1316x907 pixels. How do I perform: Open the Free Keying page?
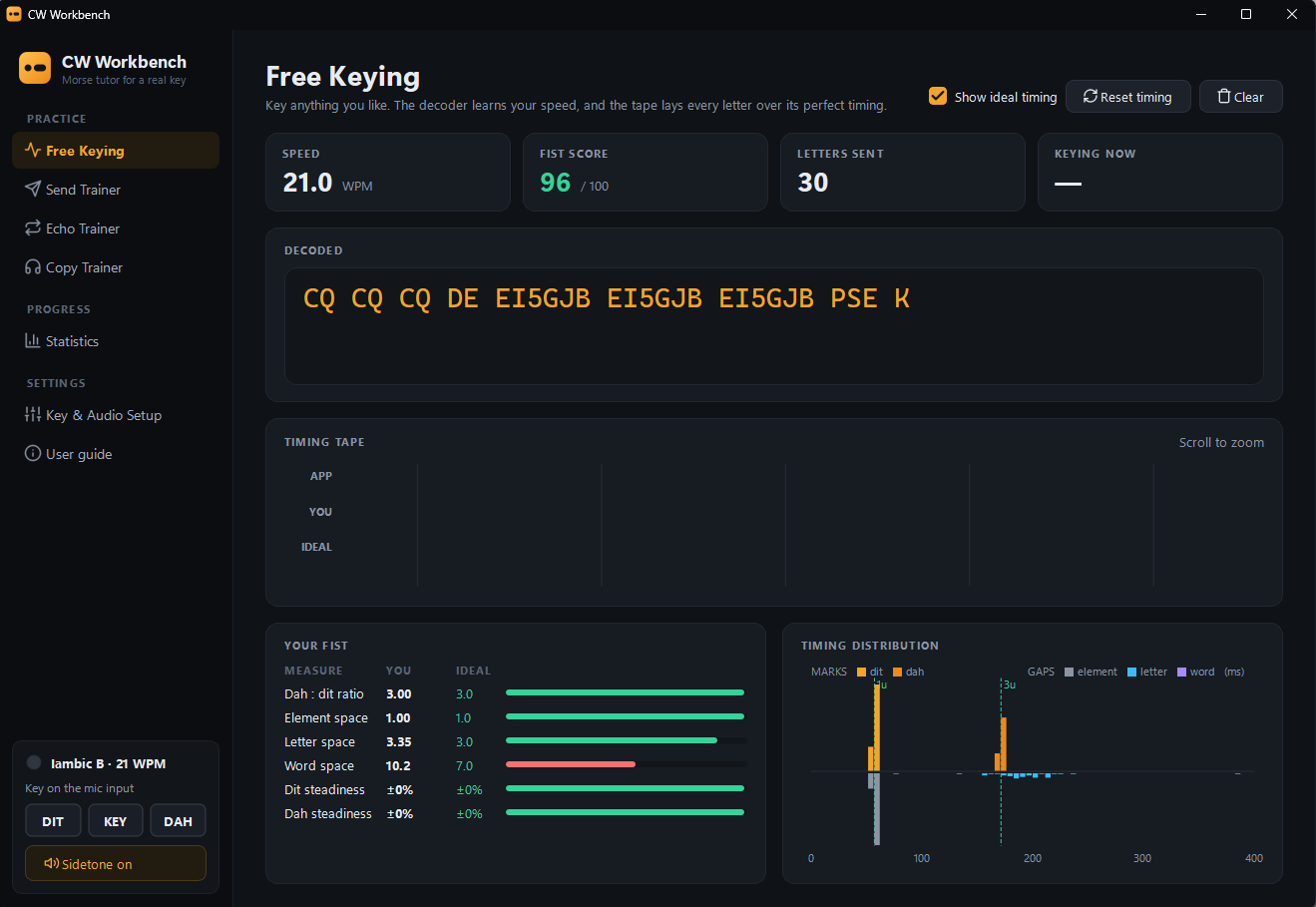coord(116,151)
